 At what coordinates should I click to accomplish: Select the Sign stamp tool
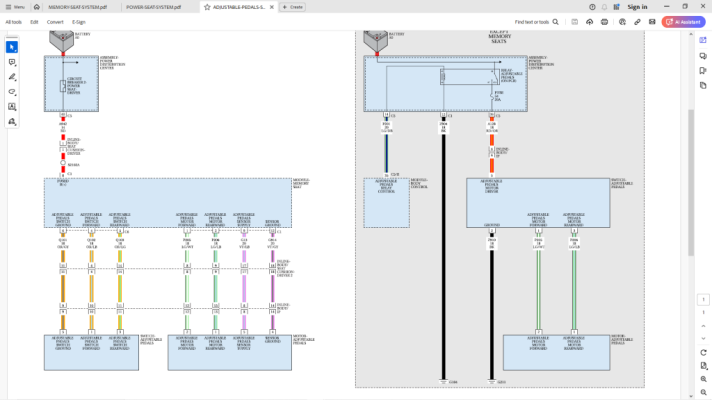[12, 122]
